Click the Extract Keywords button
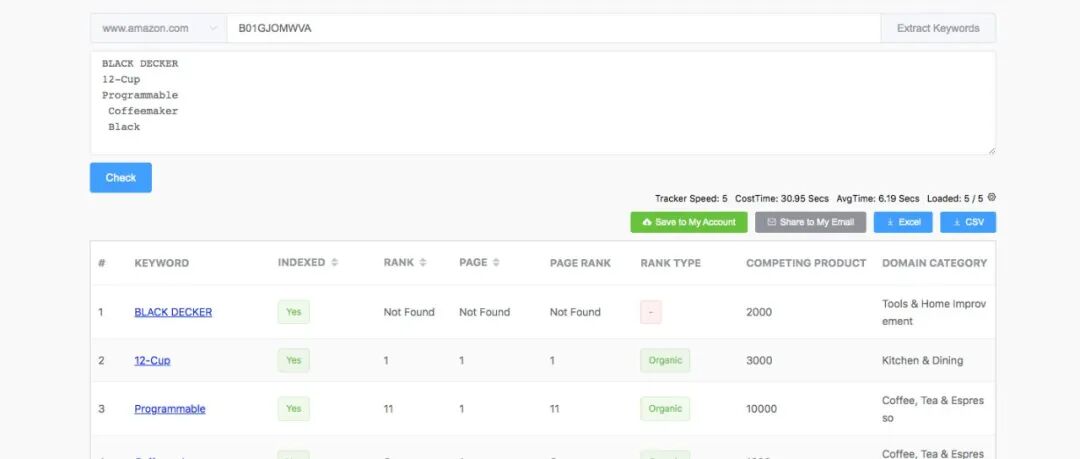 pyautogui.click(x=938, y=28)
